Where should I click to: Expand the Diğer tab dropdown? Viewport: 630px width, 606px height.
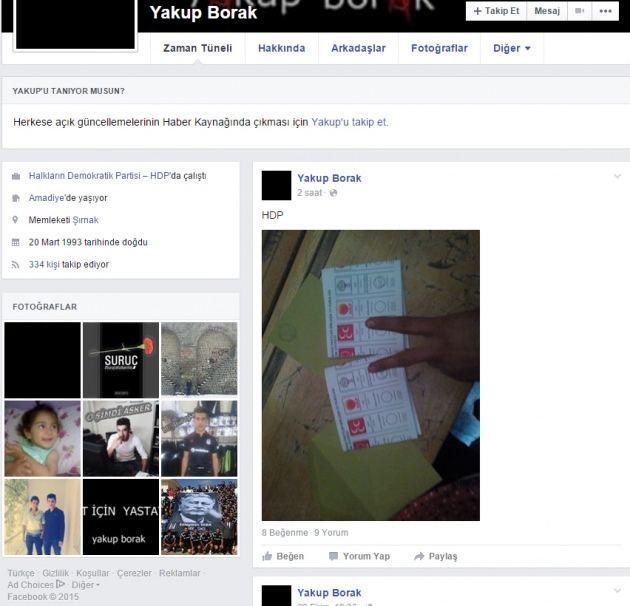coord(512,48)
